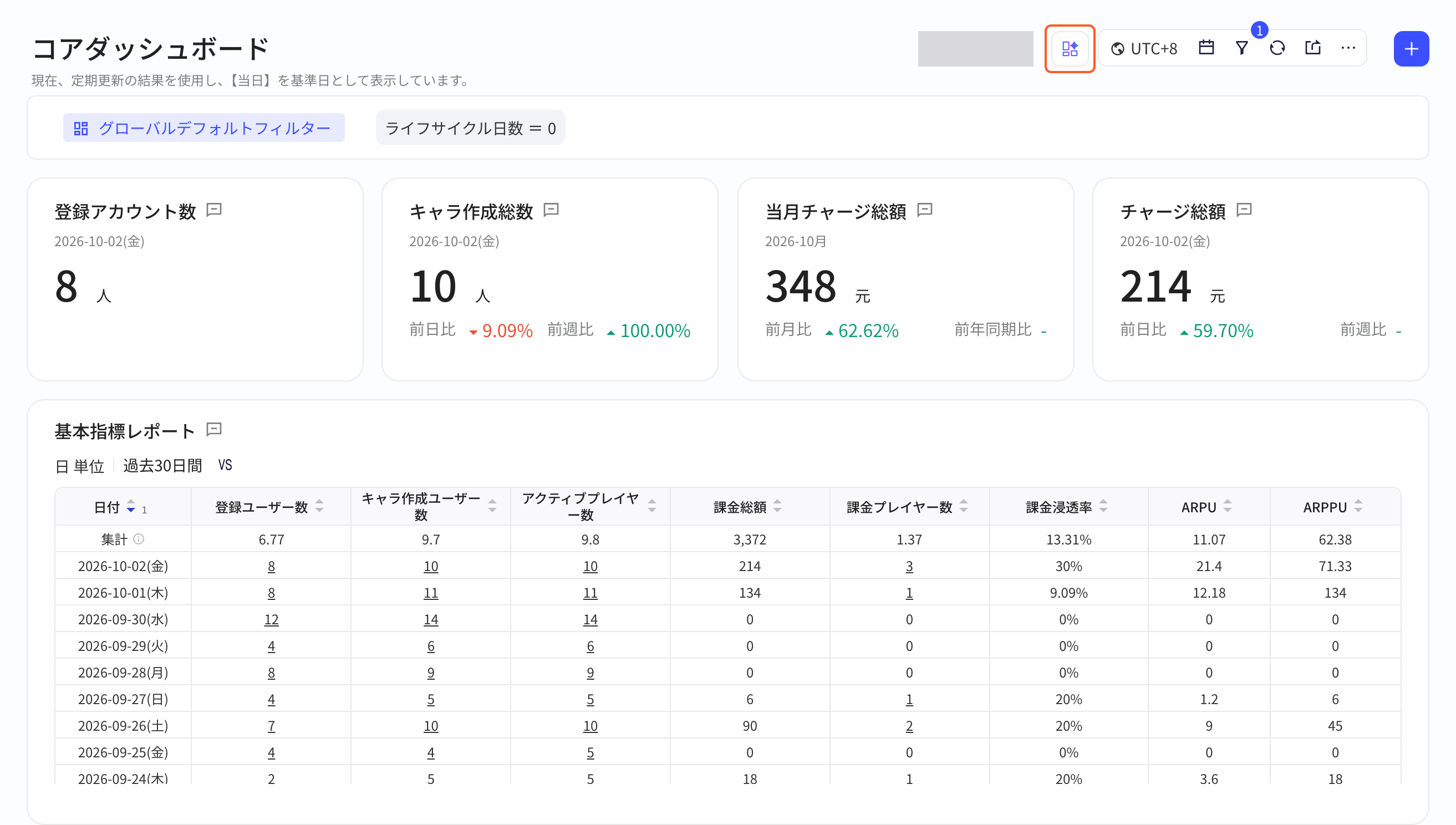Open active players 6 on 2026-09-29
The image size is (1456, 825).
click(590, 646)
